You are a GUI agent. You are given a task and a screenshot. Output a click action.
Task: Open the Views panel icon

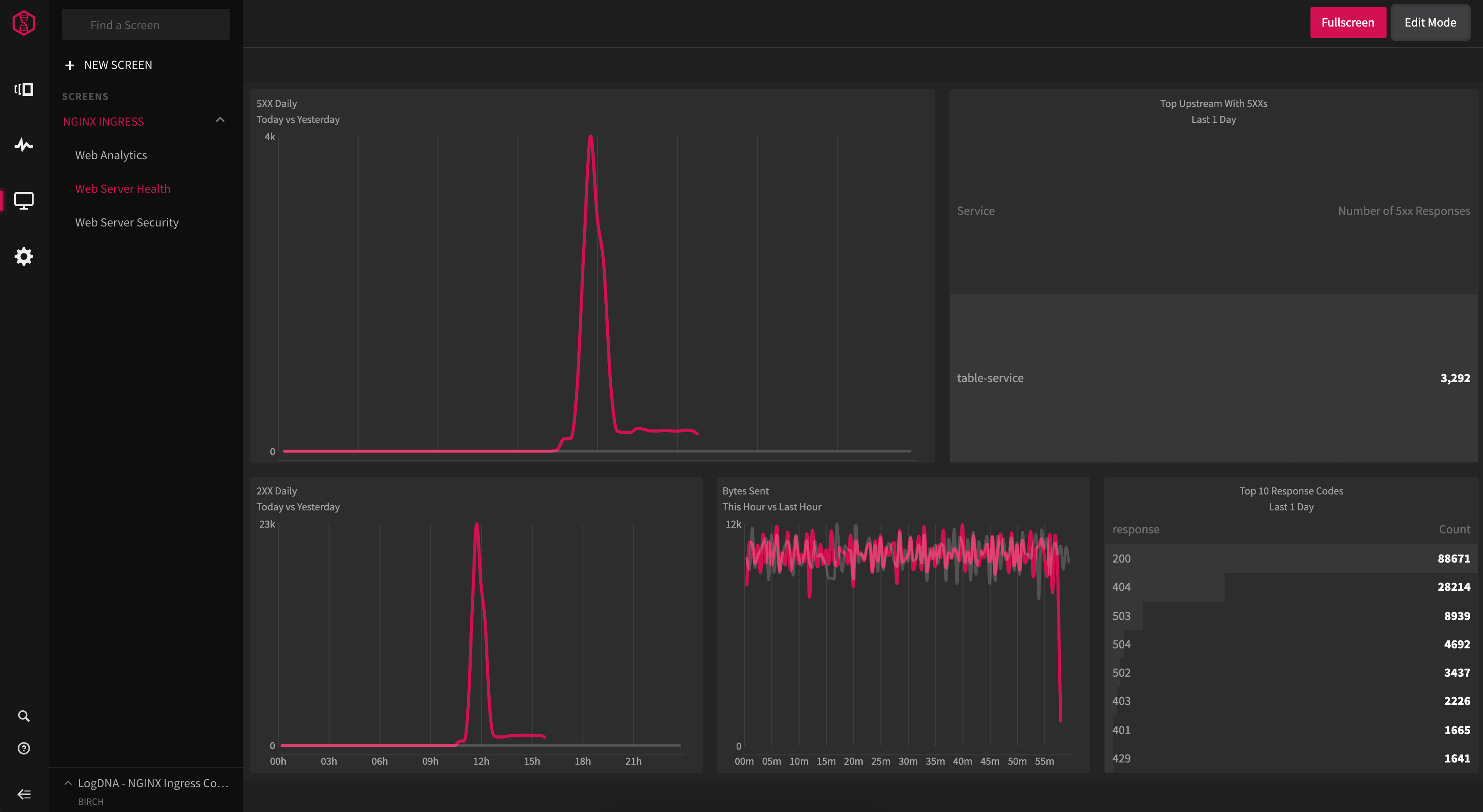23,89
